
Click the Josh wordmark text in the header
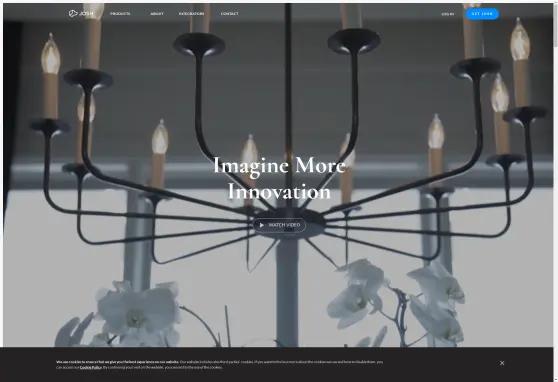(86, 14)
